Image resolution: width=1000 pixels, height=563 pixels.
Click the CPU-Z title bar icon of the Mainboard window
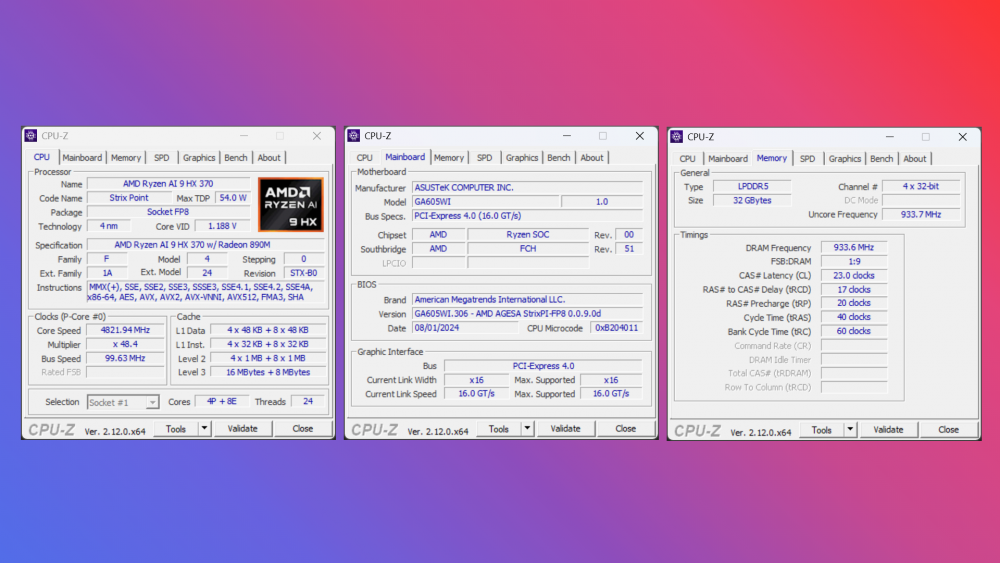354,136
